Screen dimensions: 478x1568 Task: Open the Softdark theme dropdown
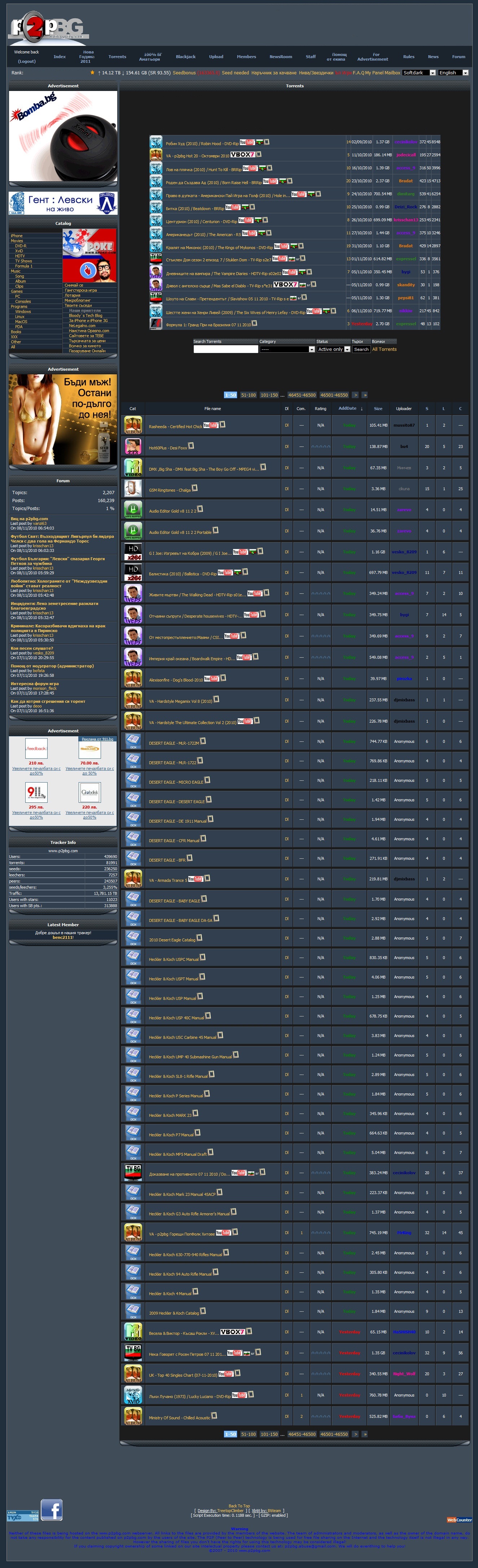point(419,73)
